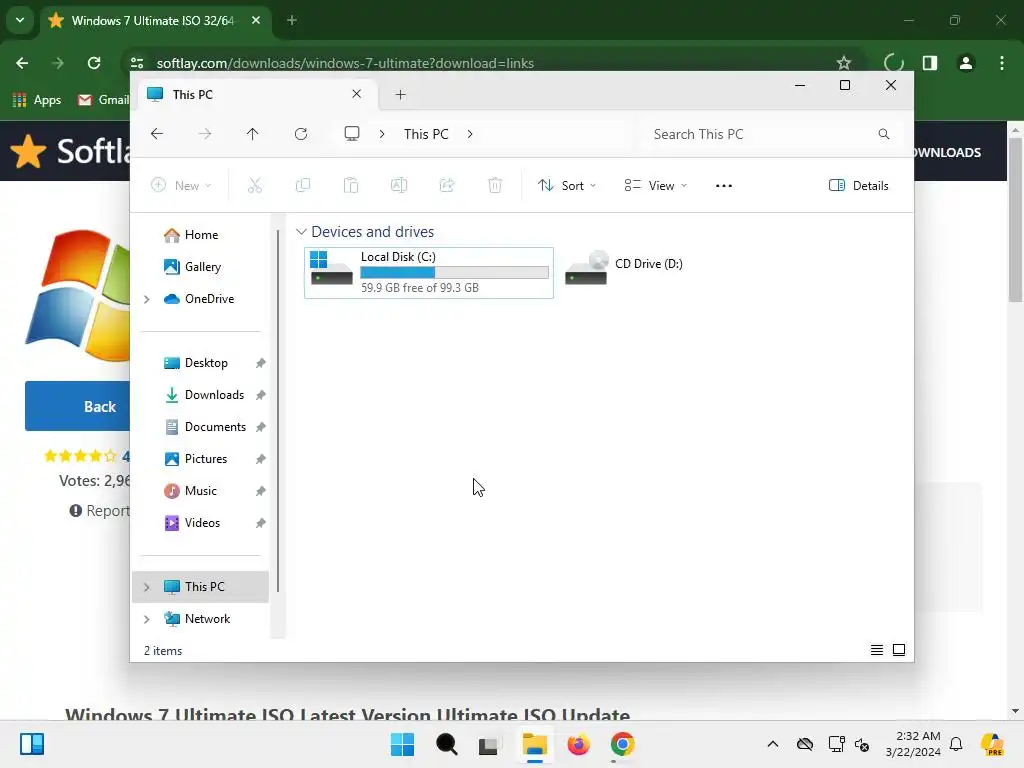This screenshot has height=768, width=1024.
Task: Click the pin icon beside Documents
Action: 261,427
